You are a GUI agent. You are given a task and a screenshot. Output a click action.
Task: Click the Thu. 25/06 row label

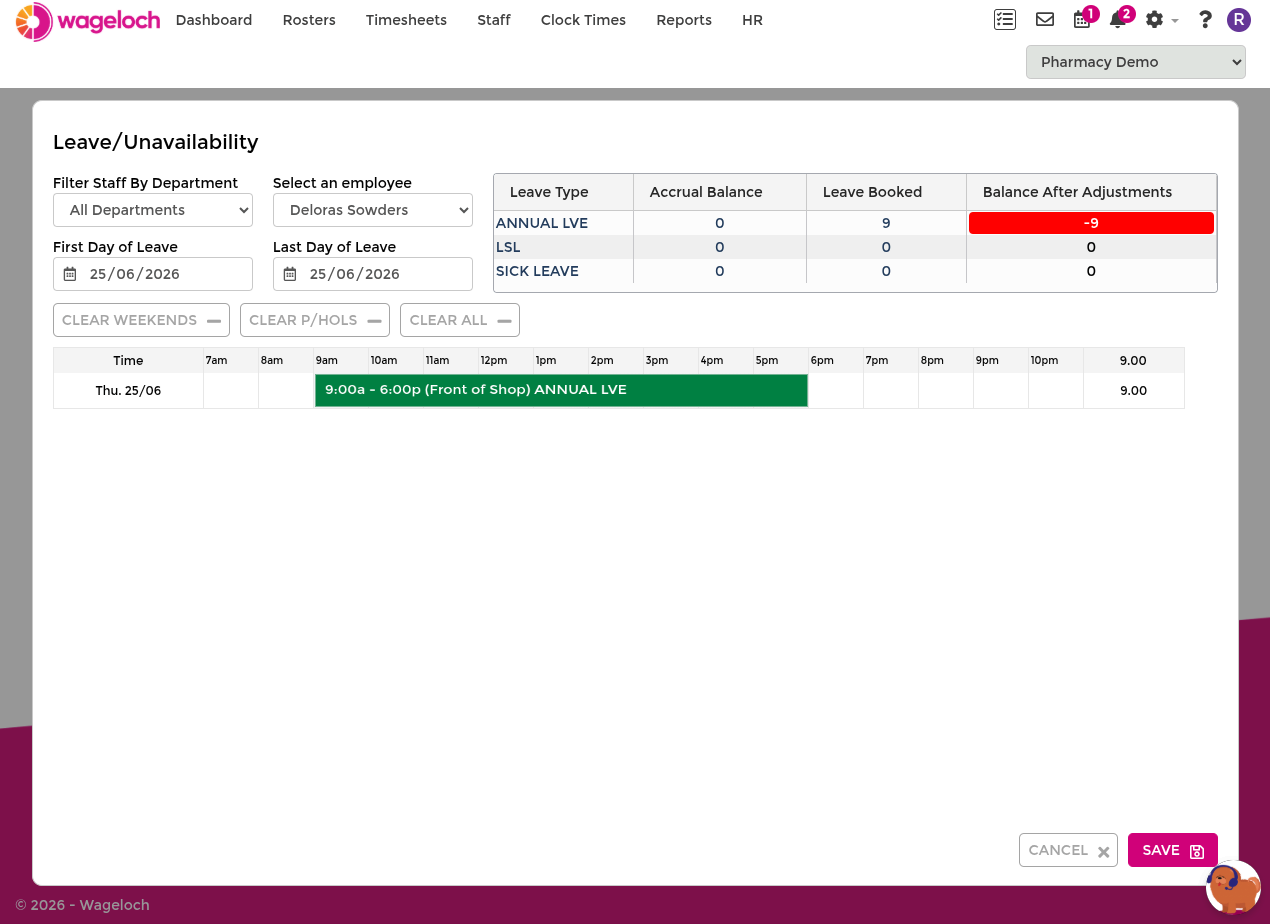tap(128, 390)
